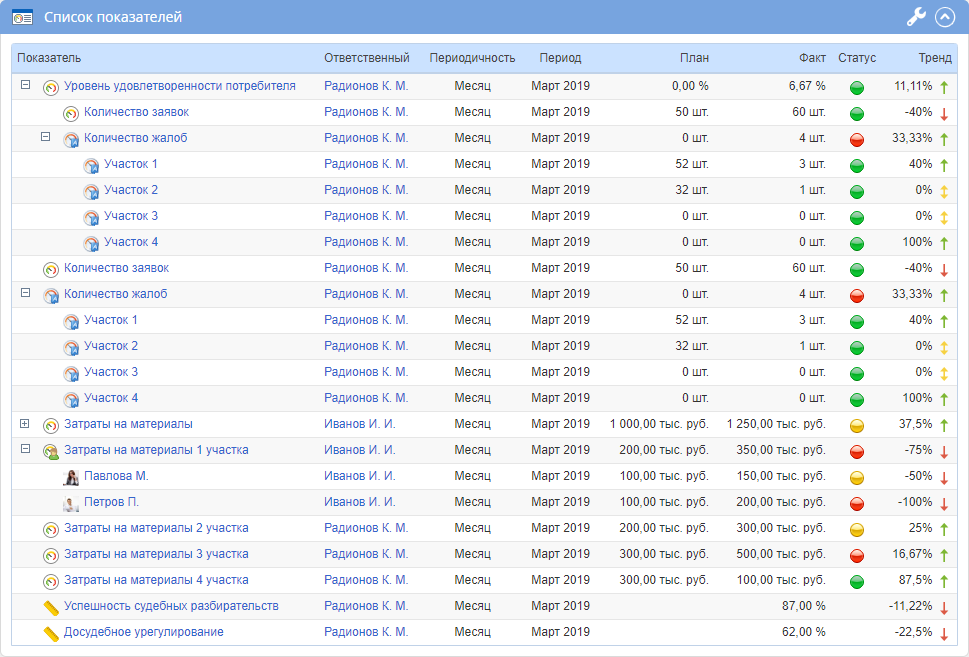969x657 pixels.
Task: Expand the Затраты на материалы tree node
Action: coord(25,424)
